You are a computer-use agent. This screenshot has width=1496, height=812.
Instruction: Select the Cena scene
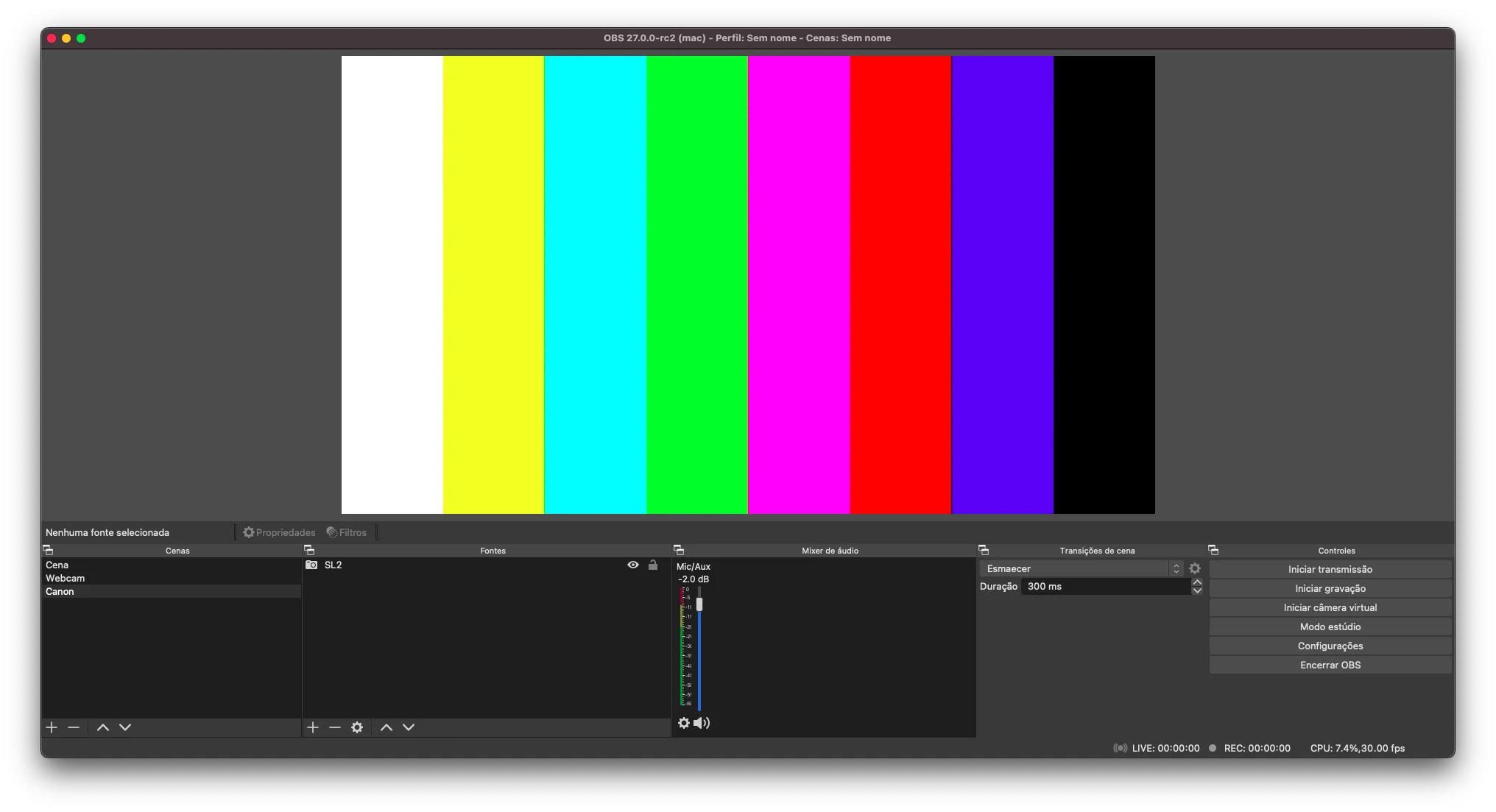(57, 565)
